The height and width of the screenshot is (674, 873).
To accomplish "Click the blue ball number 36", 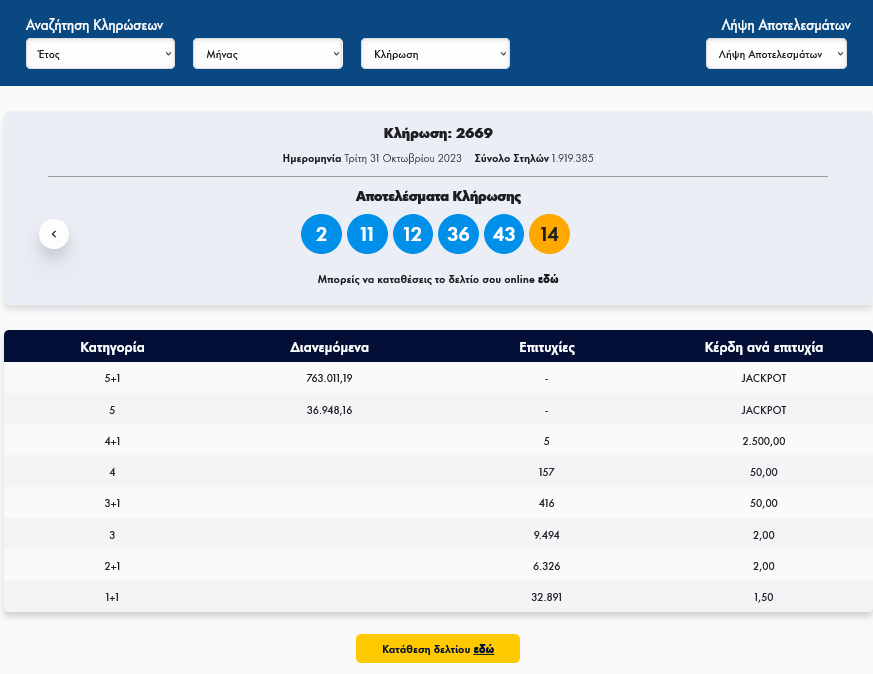I will point(458,235).
